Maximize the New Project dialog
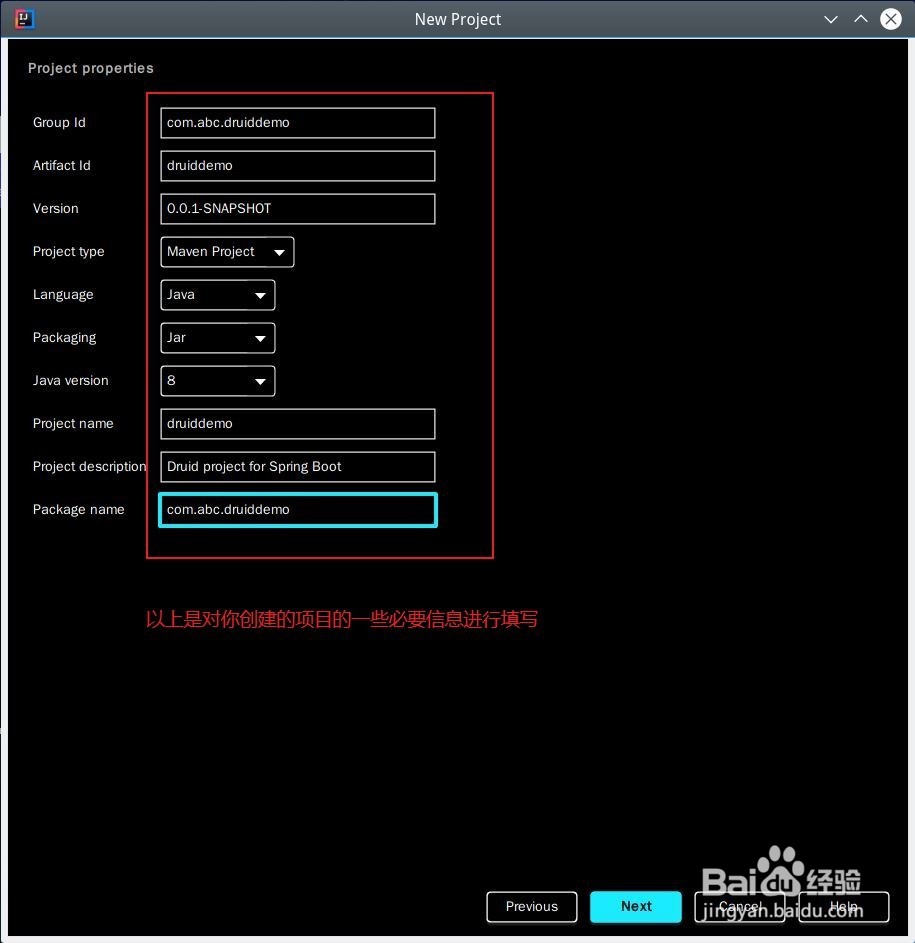Screen dimensions: 915x943 pos(861,19)
